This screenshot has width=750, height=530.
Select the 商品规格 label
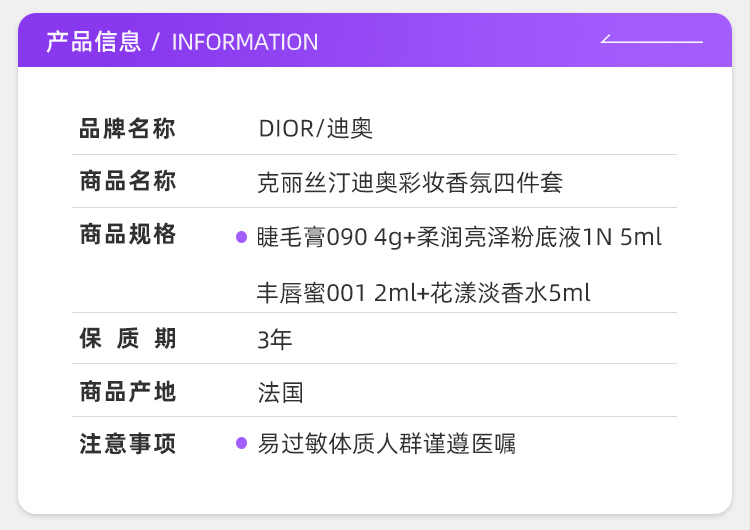[x=127, y=235]
